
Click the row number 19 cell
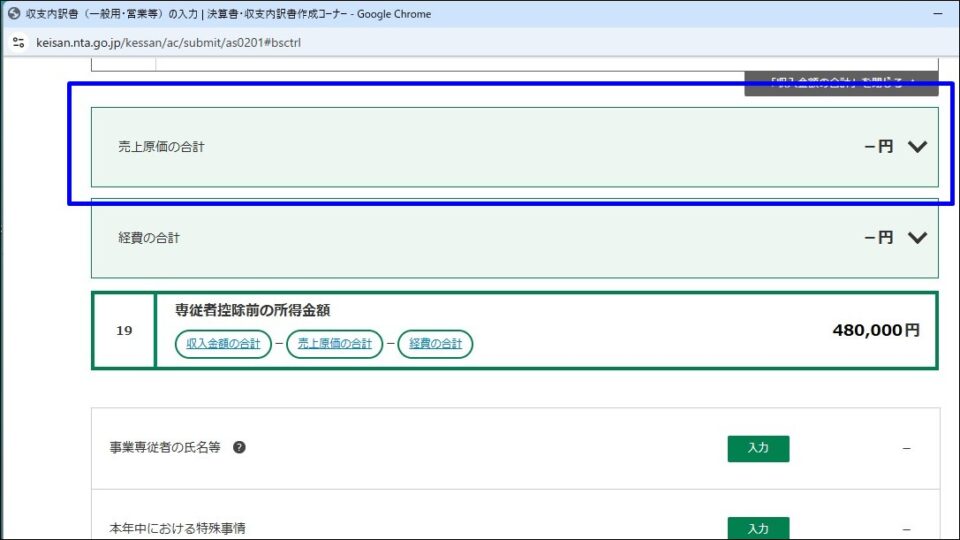coord(123,330)
